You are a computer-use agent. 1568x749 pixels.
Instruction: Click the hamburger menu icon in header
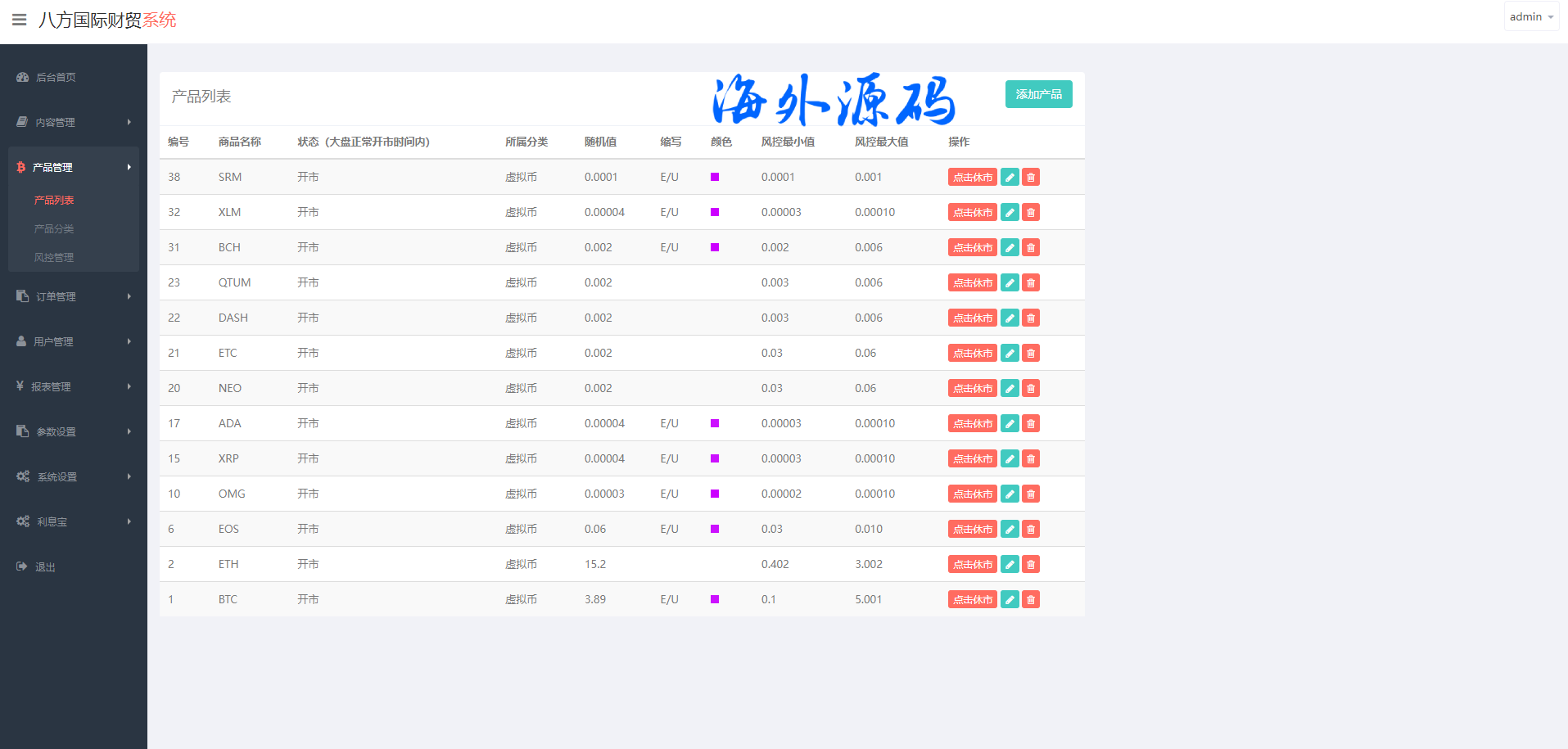coord(20,20)
